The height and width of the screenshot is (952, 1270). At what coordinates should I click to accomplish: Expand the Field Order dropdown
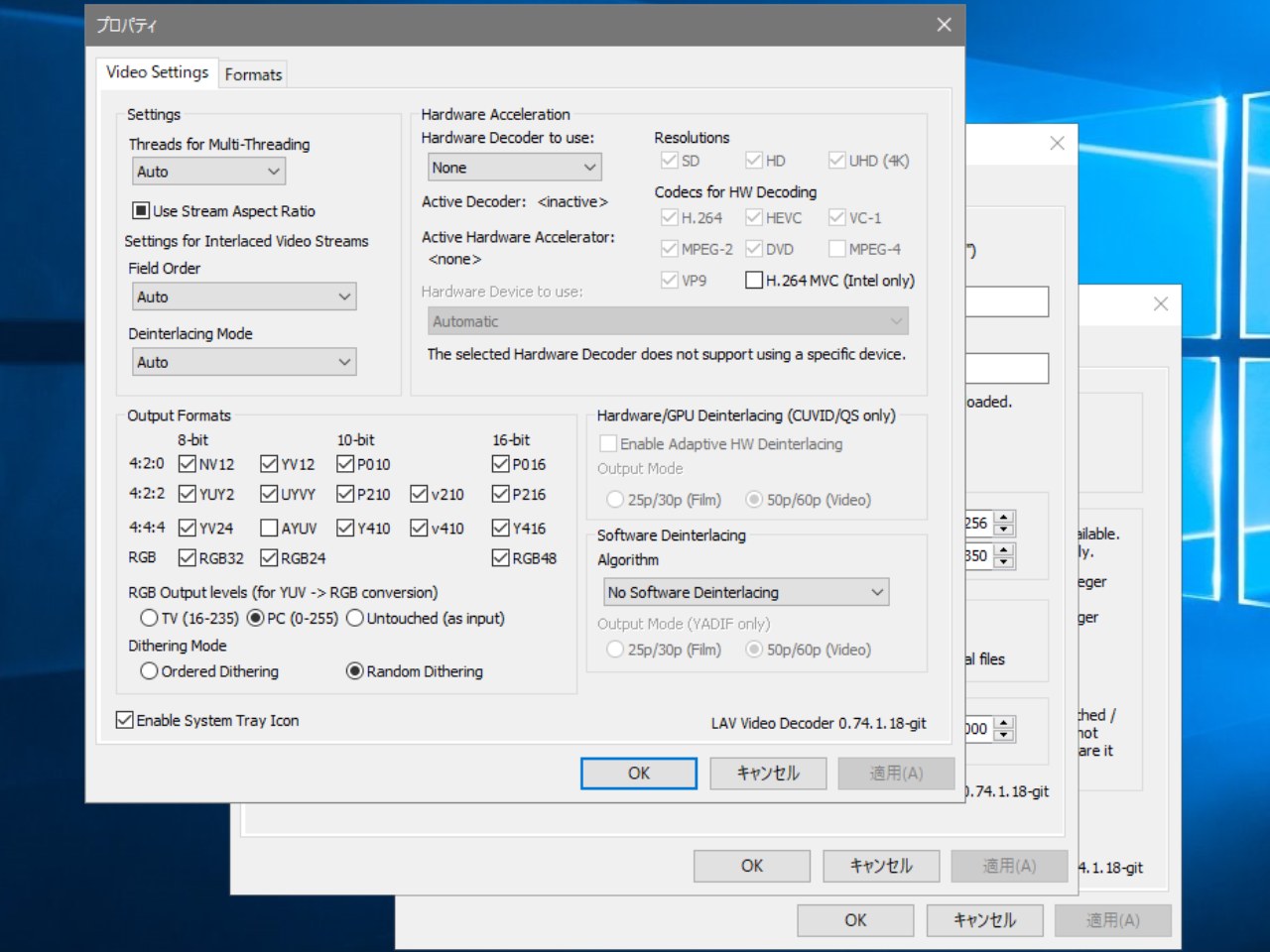click(x=244, y=297)
